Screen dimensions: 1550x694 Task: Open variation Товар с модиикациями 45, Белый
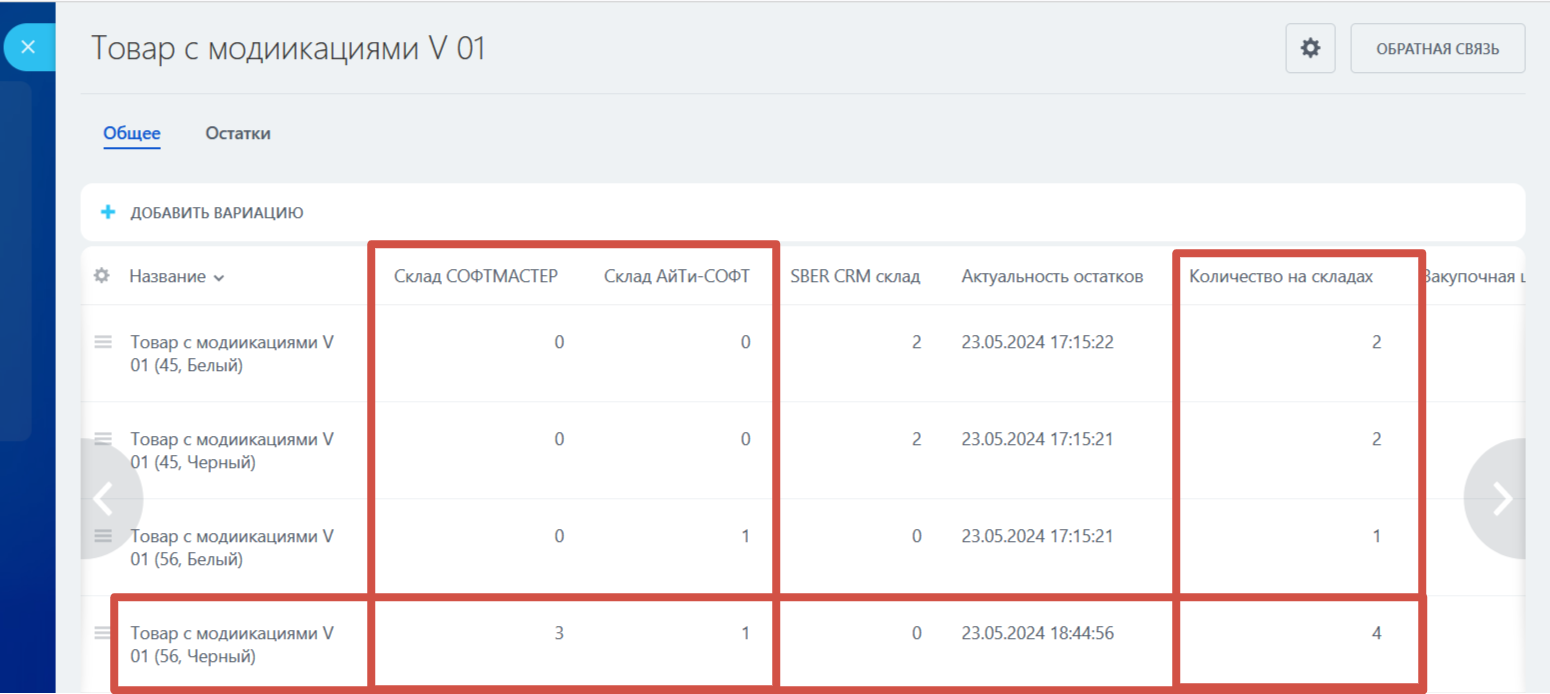(x=231, y=354)
